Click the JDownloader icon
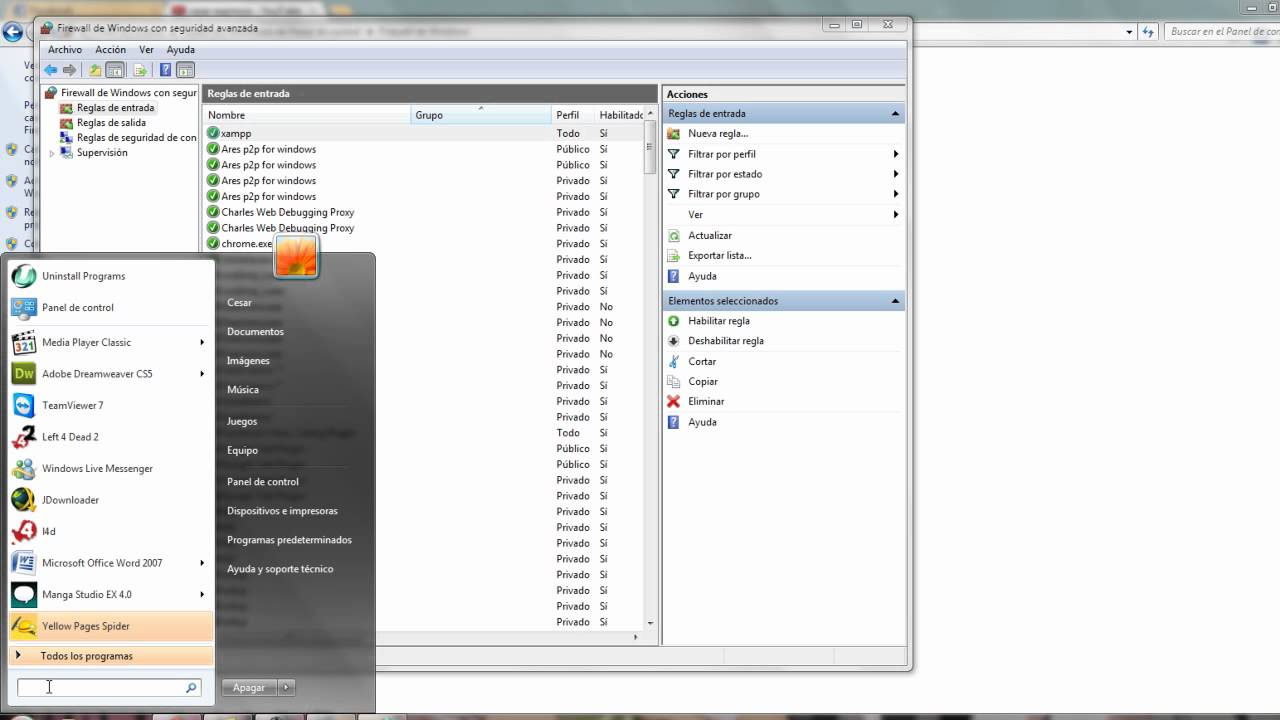 tap(24, 500)
